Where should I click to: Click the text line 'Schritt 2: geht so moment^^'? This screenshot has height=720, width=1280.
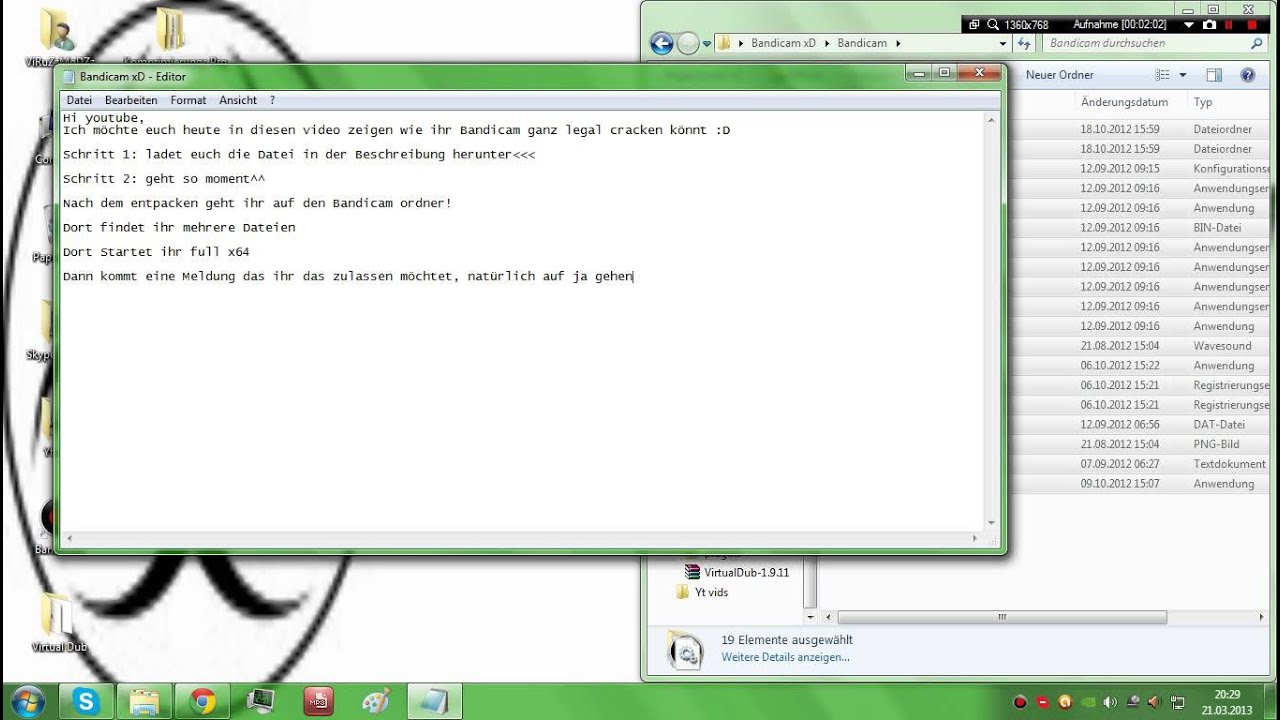[164, 179]
